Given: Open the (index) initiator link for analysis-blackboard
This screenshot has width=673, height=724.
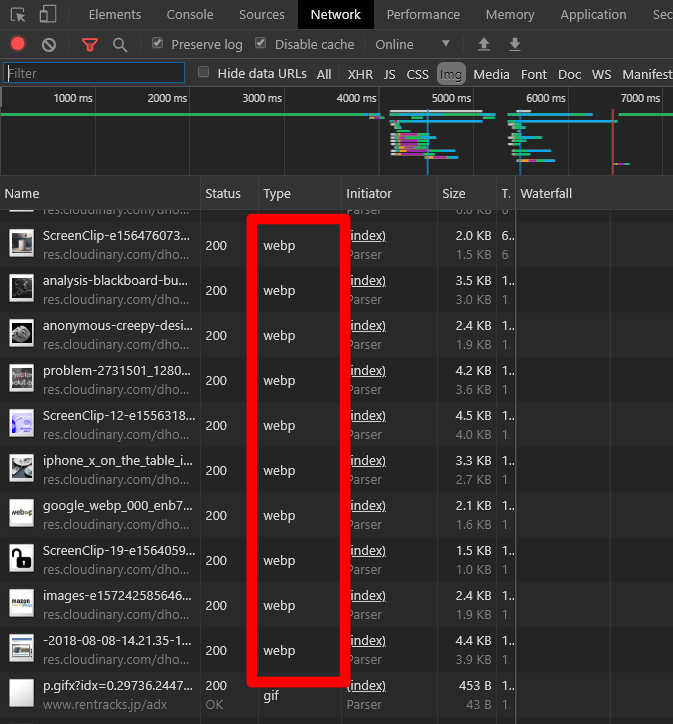Looking at the screenshot, I should (368, 281).
